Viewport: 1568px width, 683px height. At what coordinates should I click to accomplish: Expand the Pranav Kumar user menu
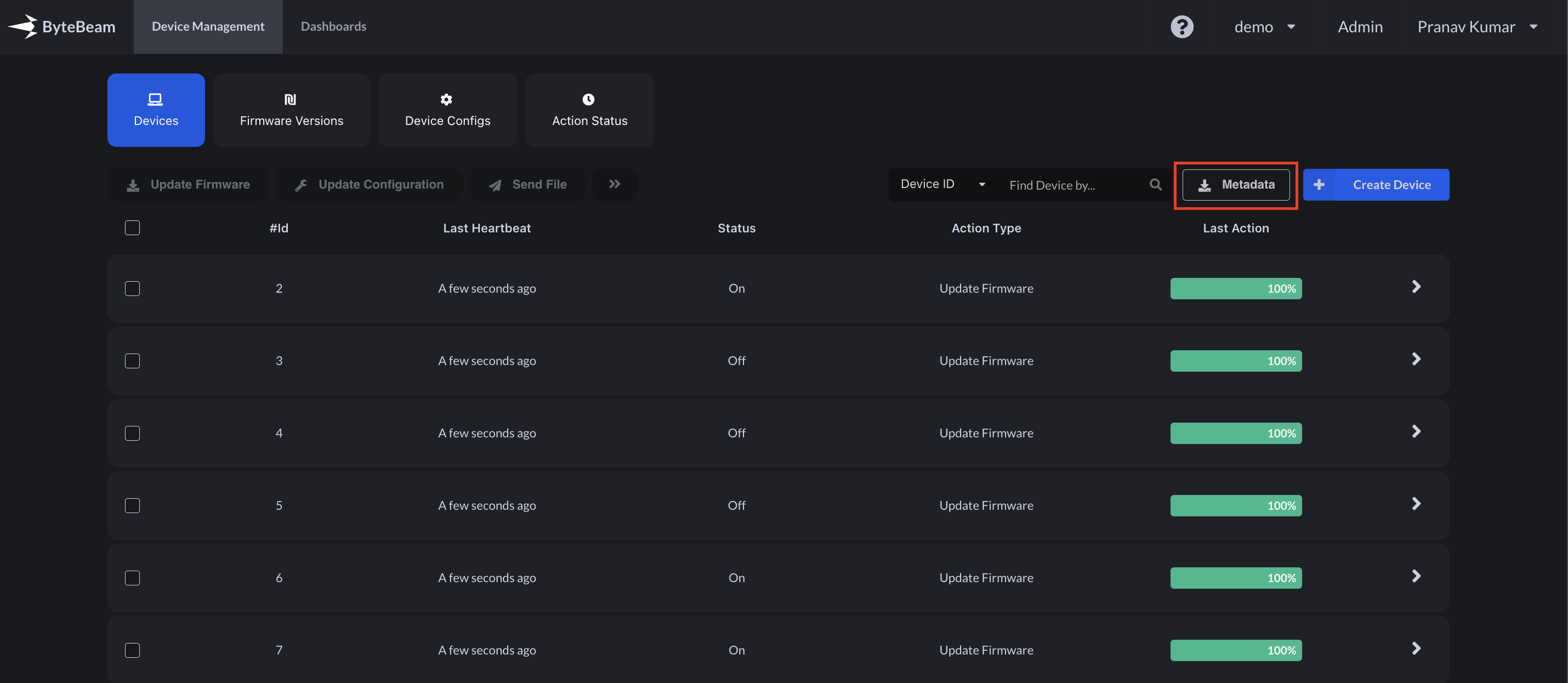pos(1476,27)
